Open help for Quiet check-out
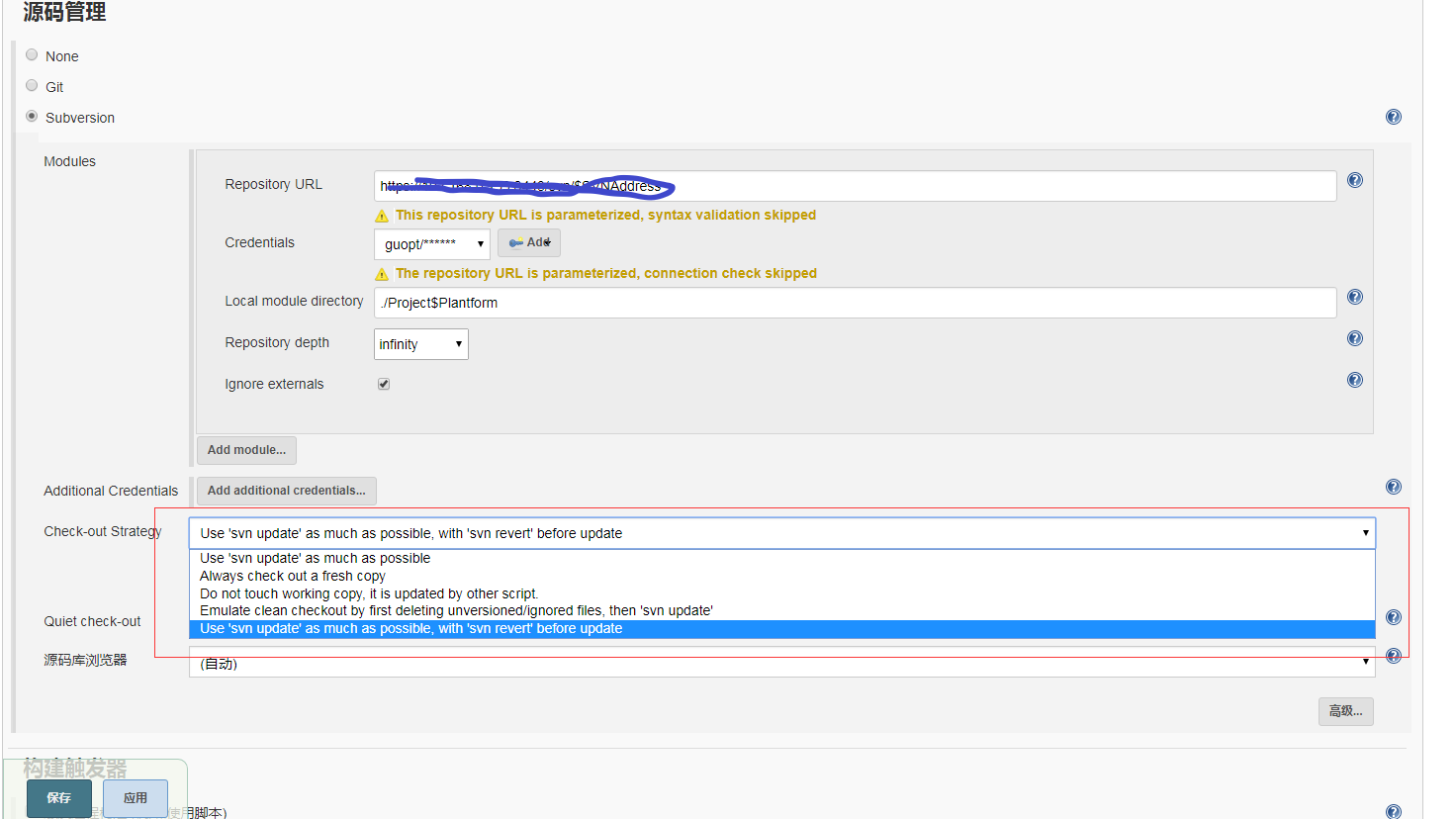 coord(1394,617)
